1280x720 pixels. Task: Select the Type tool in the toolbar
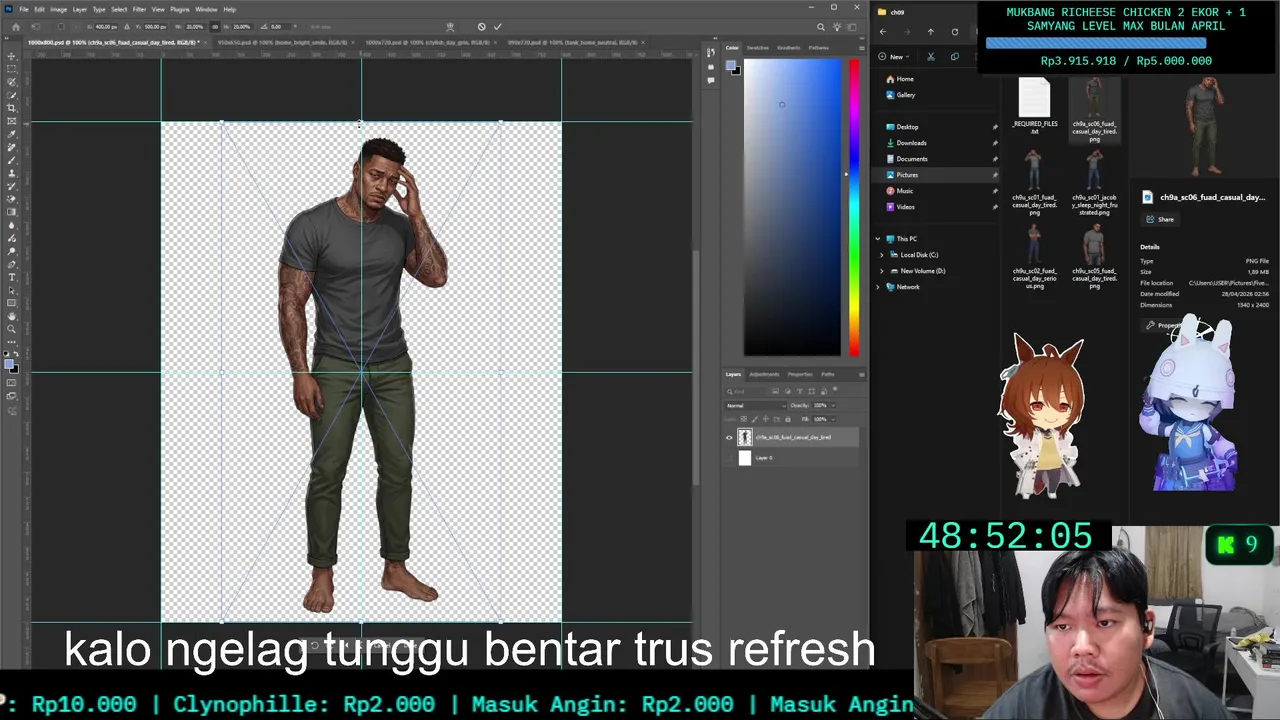pos(11,277)
